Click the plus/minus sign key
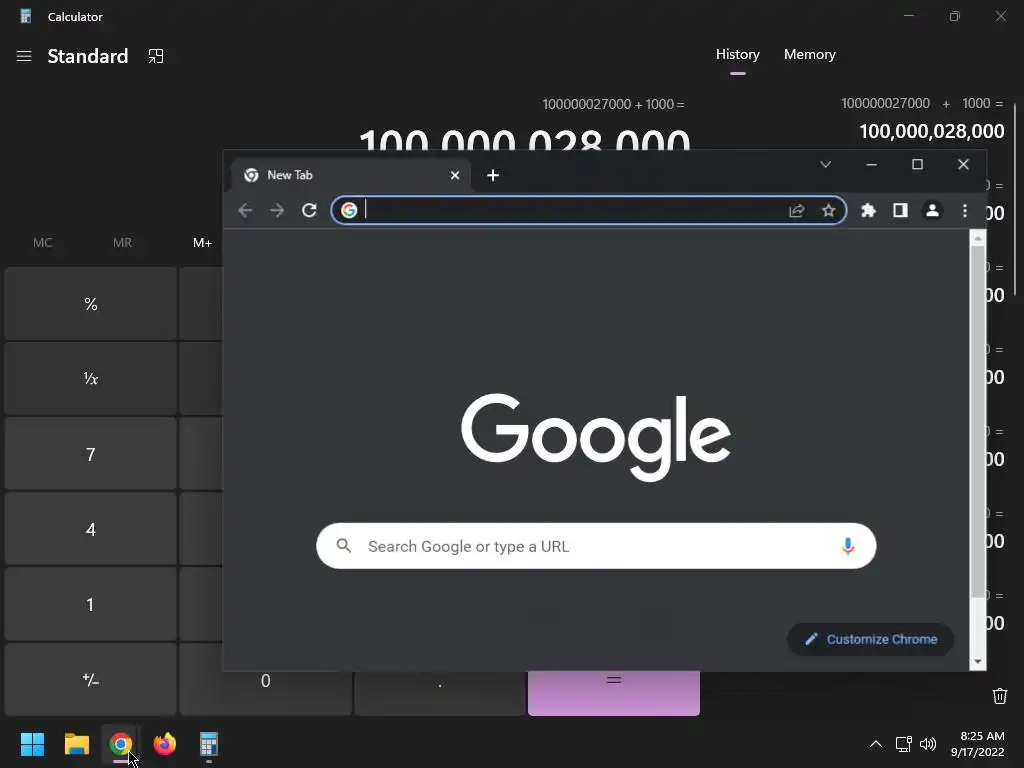Image resolution: width=1024 pixels, height=768 pixels. (x=91, y=680)
